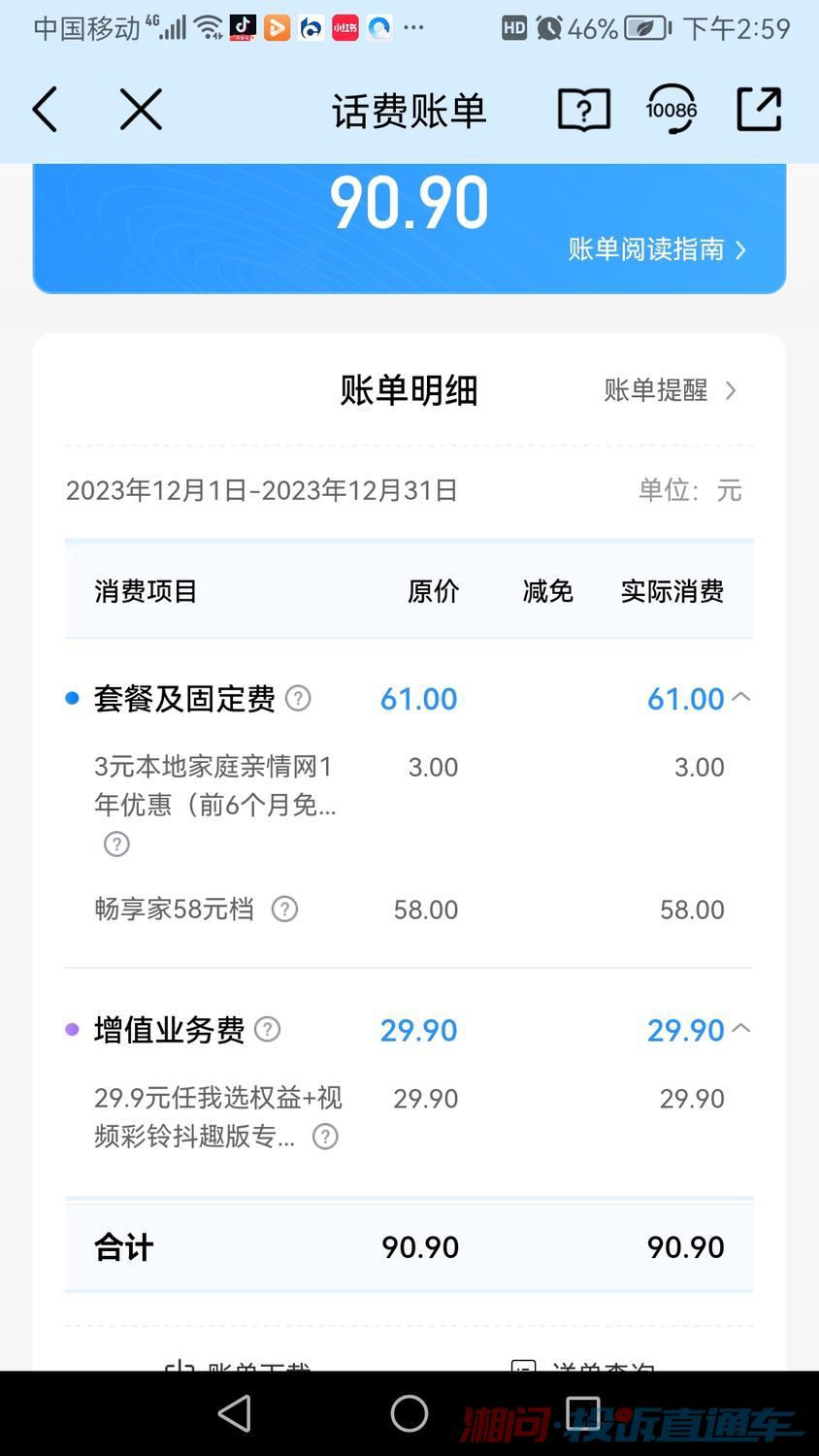Tap the 畅享家58元档 line item
Image resolution: width=819 pixels, height=1456 pixels.
[x=175, y=910]
